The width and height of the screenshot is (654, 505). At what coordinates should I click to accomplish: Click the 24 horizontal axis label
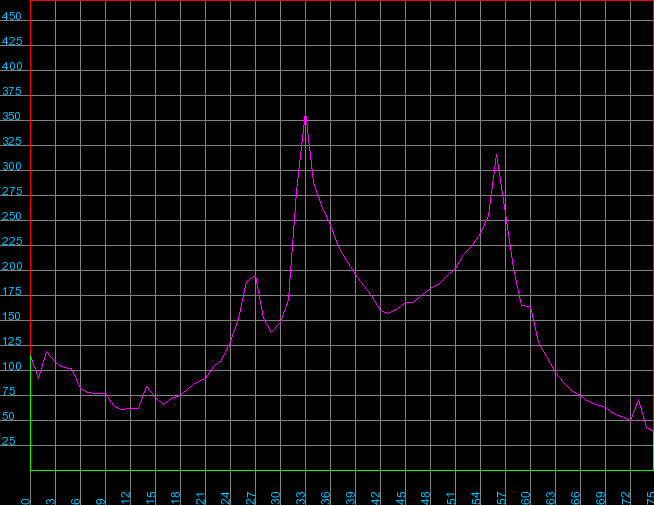(x=226, y=498)
